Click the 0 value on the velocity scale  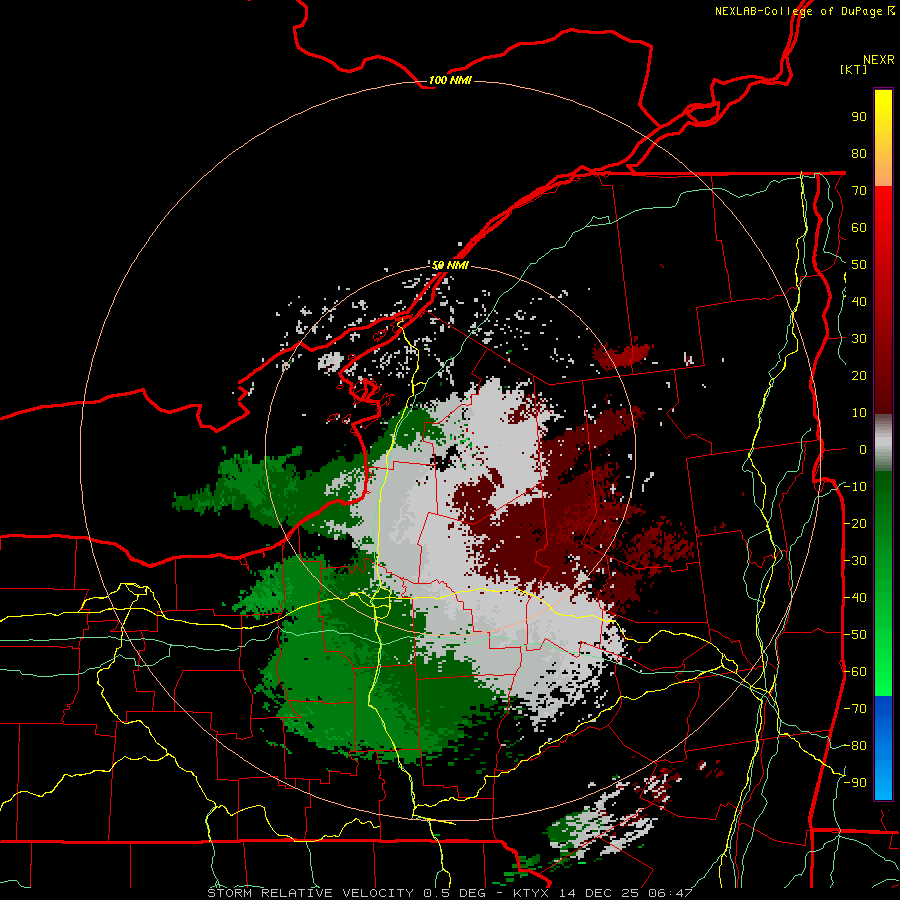[x=863, y=450]
